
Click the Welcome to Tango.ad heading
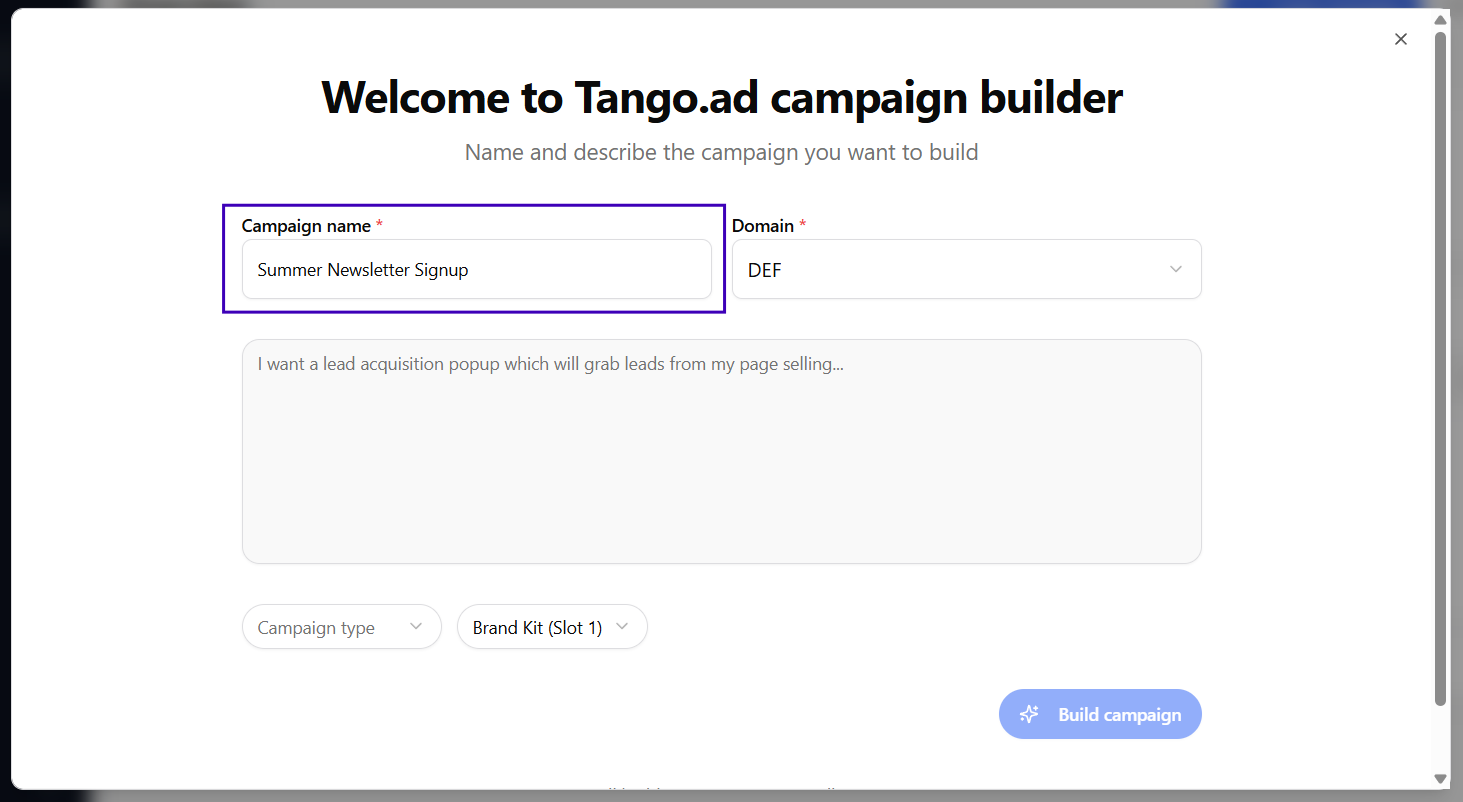(721, 97)
